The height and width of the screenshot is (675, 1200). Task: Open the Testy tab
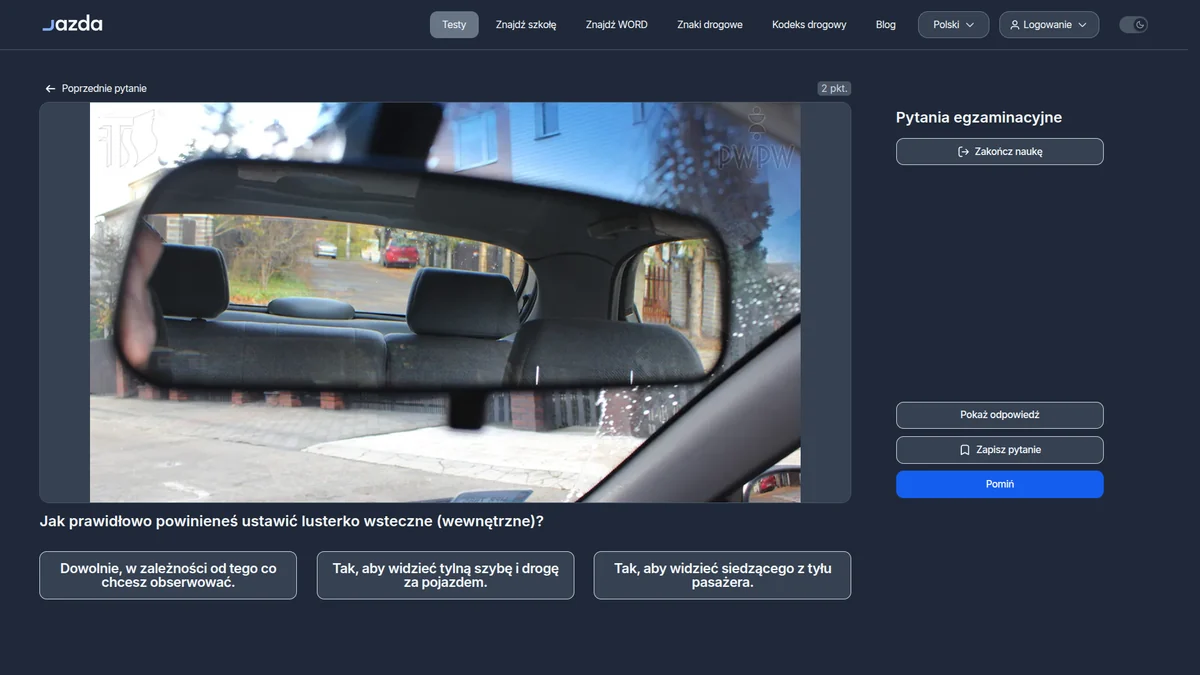(454, 25)
